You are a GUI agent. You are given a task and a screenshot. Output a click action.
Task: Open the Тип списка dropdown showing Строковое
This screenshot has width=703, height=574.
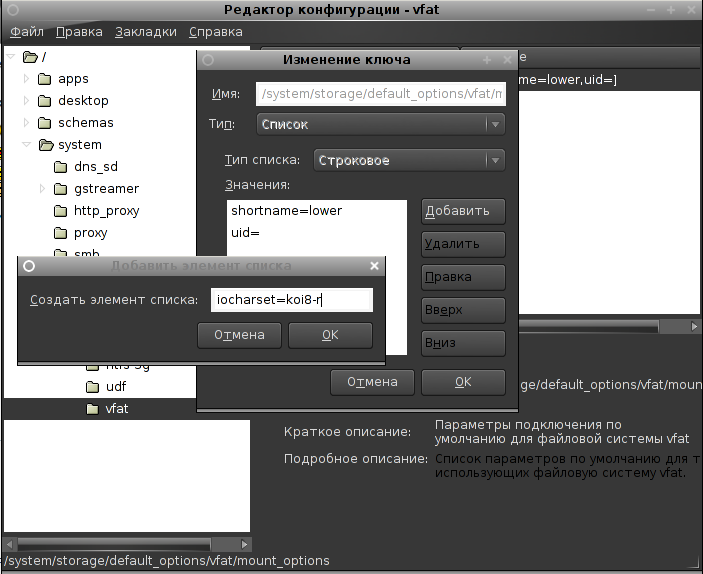[x=409, y=160]
